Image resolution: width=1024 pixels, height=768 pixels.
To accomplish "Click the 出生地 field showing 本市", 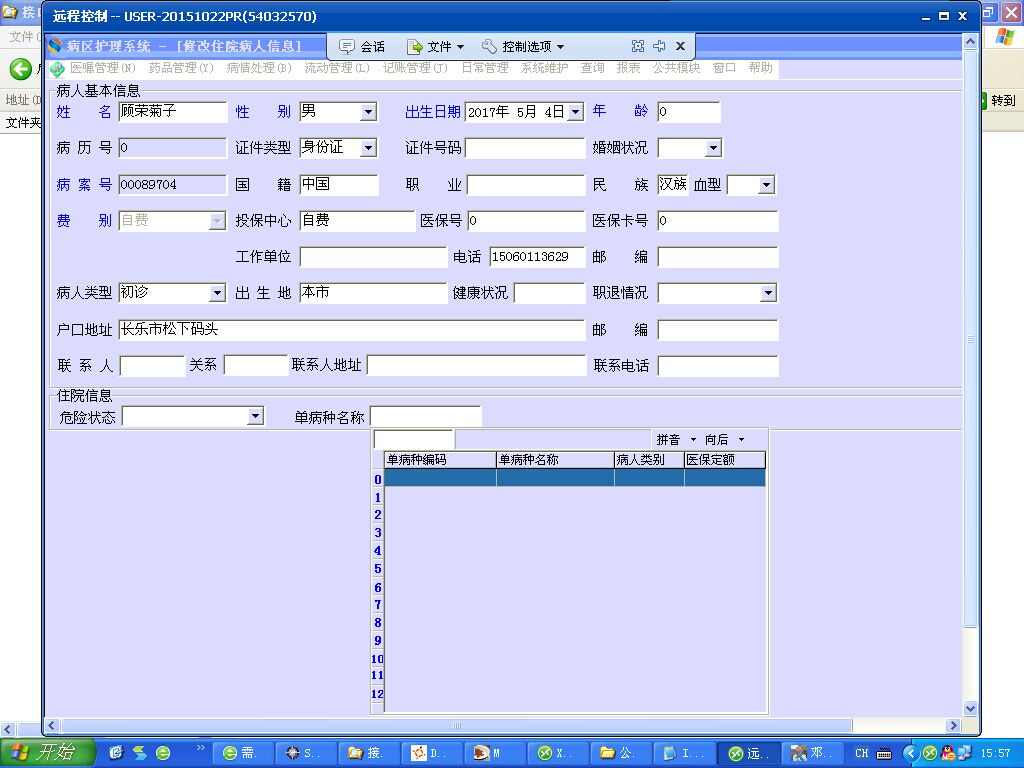I will (x=373, y=293).
